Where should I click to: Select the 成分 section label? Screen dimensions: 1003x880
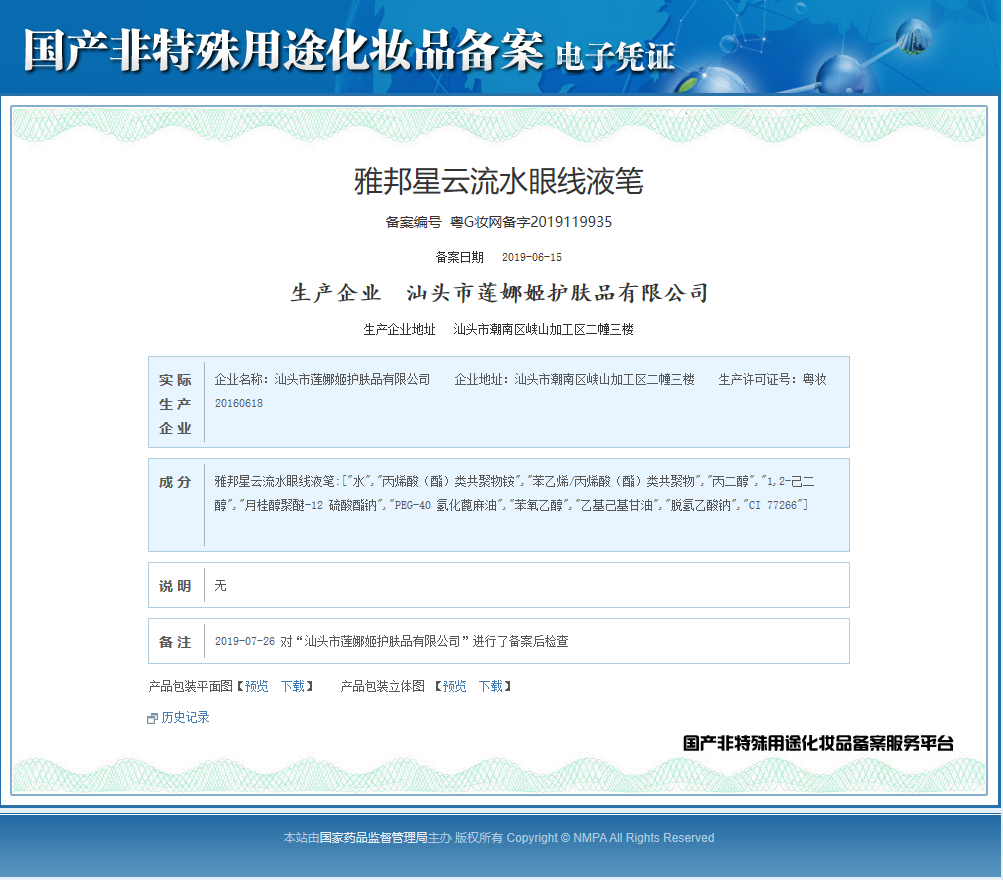tap(175, 482)
